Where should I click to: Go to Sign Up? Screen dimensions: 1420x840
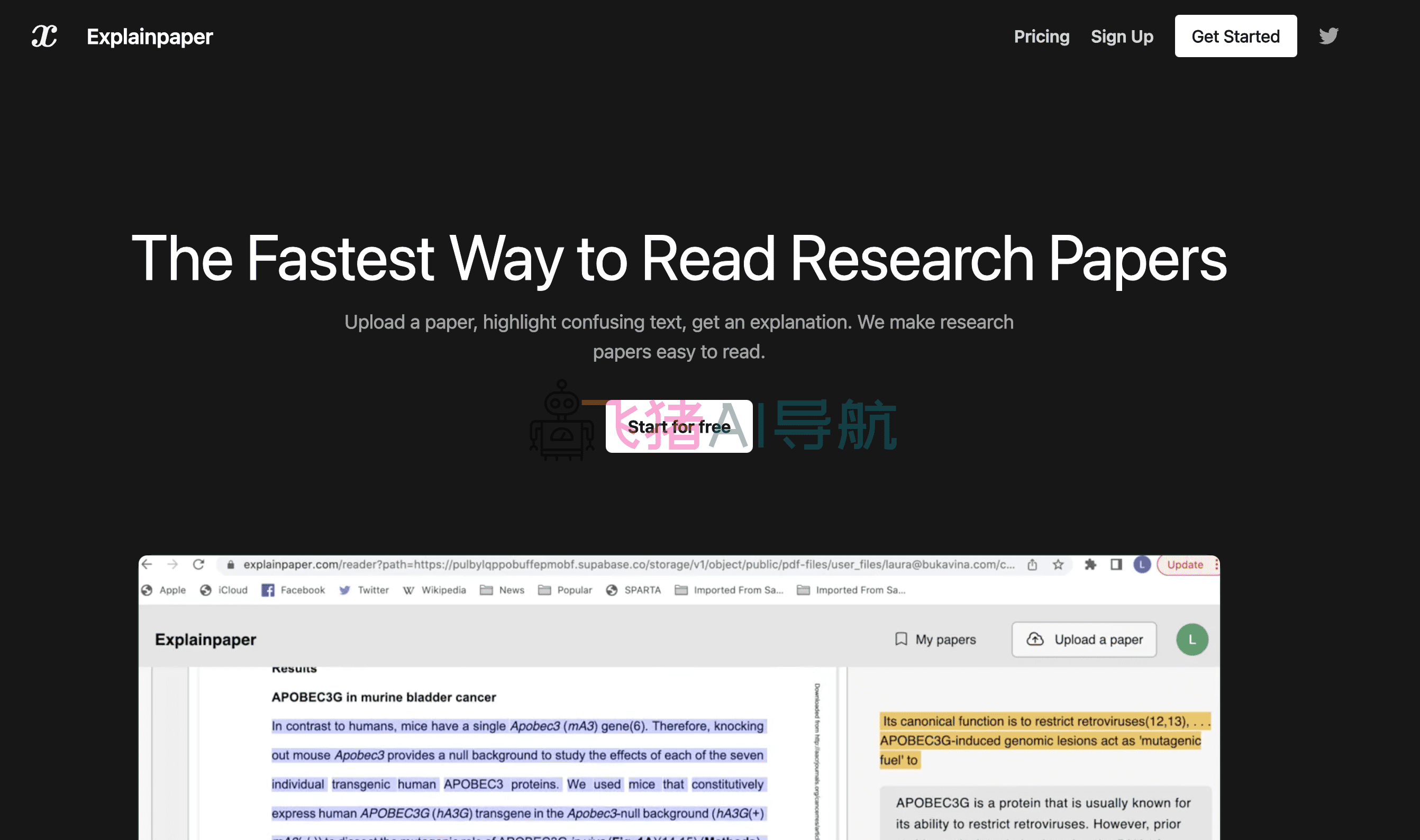tap(1122, 36)
